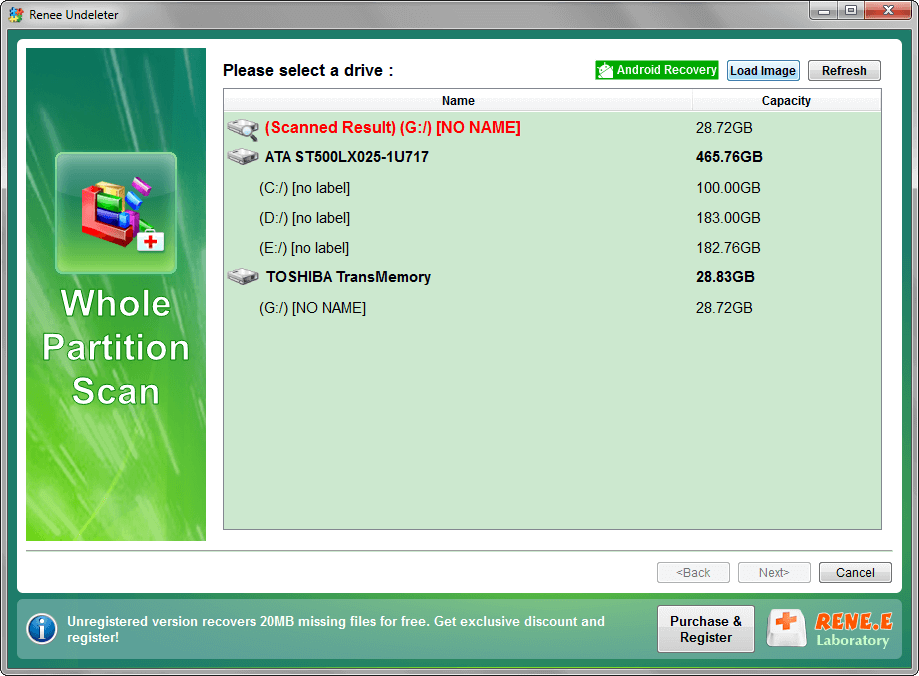This screenshot has width=919, height=676.
Task: Close the Renee Undeleter window
Action: (x=888, y=11)
